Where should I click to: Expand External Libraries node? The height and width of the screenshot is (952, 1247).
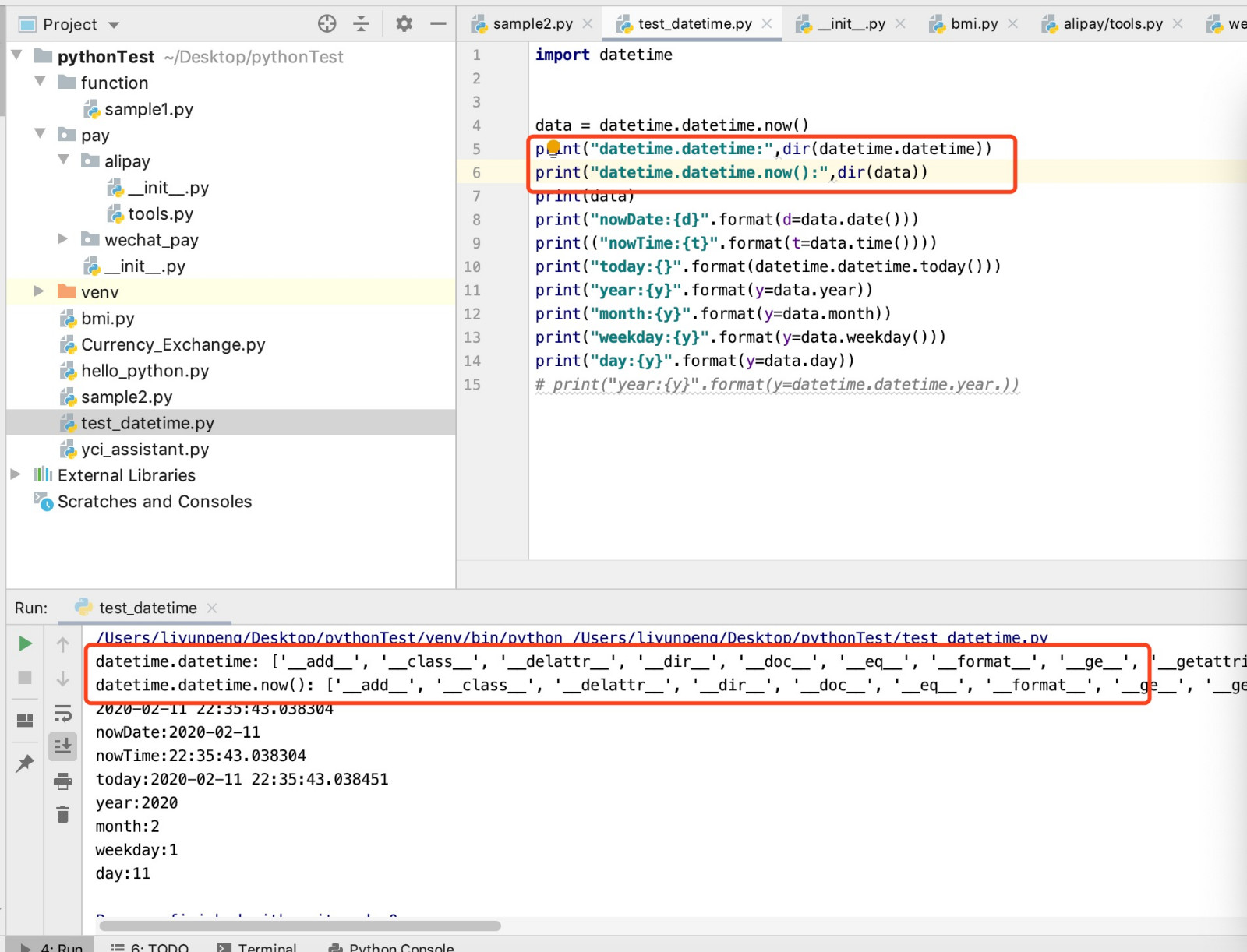pyautogui.click(x=15, y=474)
